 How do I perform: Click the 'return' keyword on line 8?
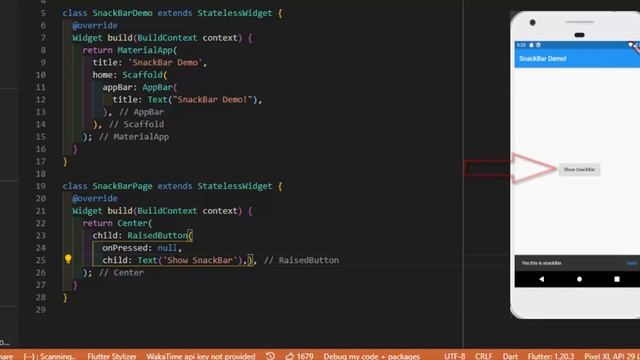pyautogui.click(x=98, y=50)
